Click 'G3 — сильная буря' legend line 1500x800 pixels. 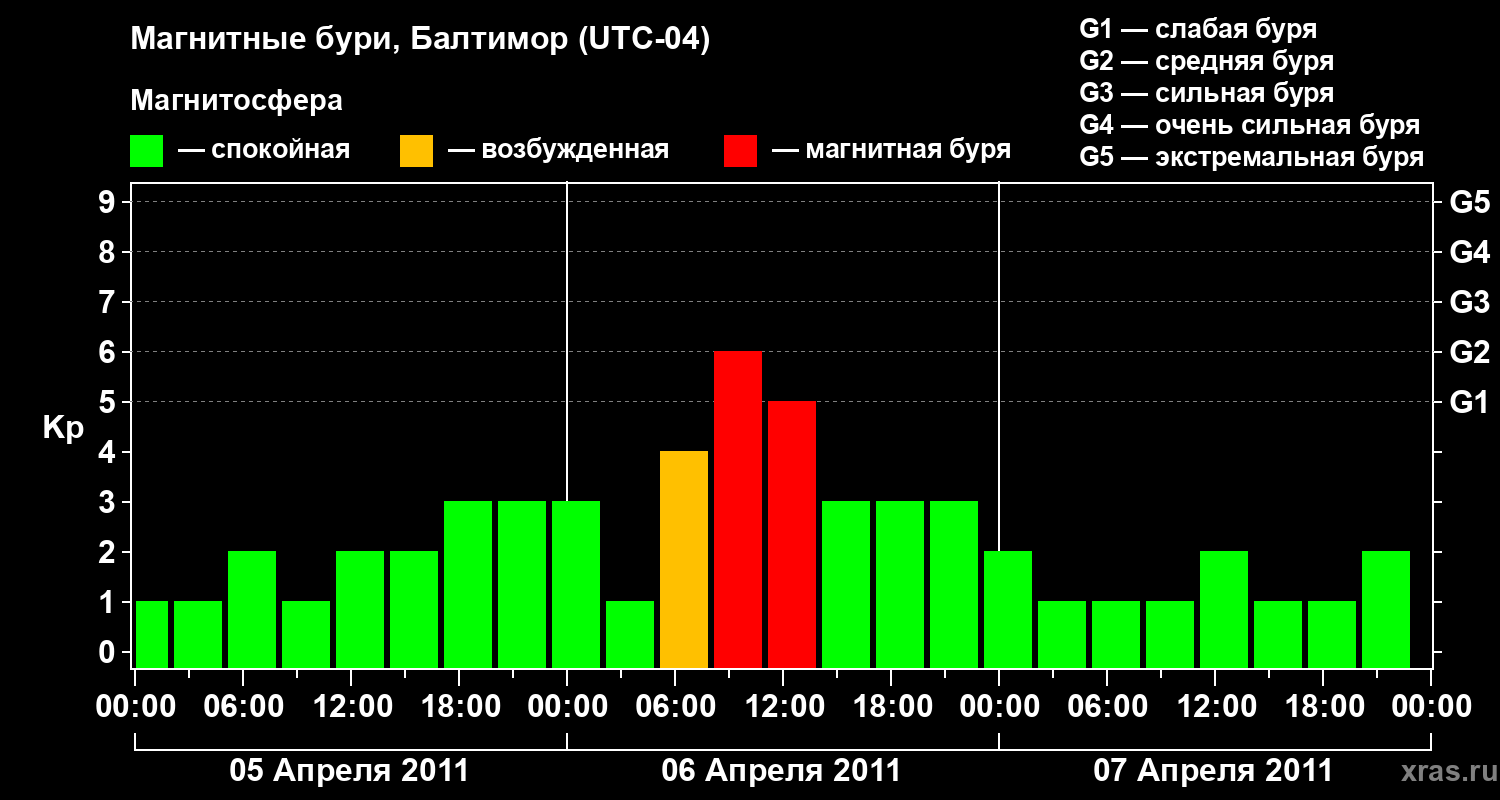(1207, 93)
